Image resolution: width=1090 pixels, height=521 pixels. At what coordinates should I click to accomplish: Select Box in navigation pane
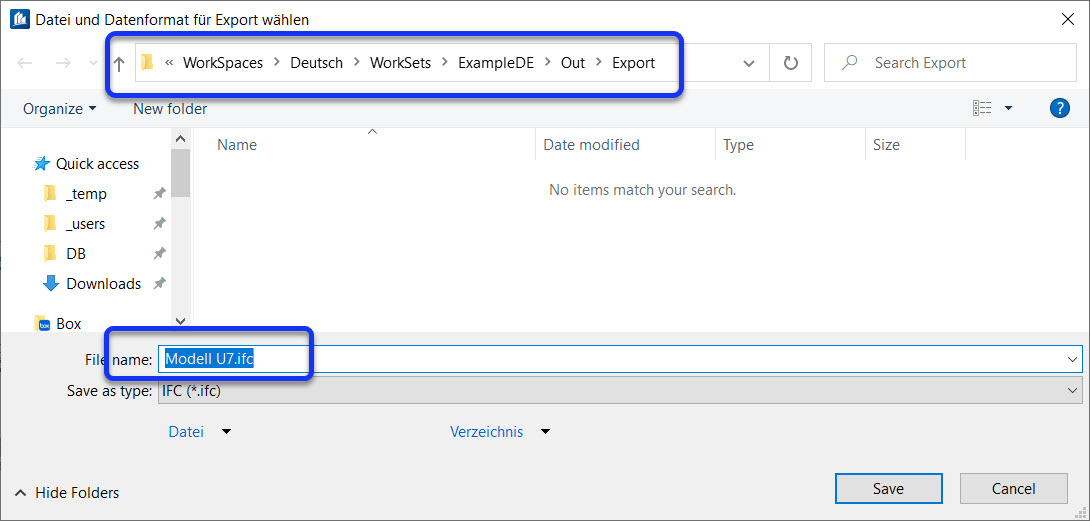(69, 324)
